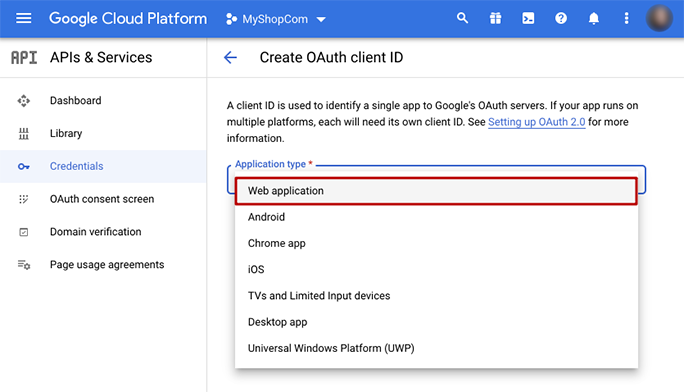
Task: Click the Create OAuth client ID title
Action: tap(332, 58)
